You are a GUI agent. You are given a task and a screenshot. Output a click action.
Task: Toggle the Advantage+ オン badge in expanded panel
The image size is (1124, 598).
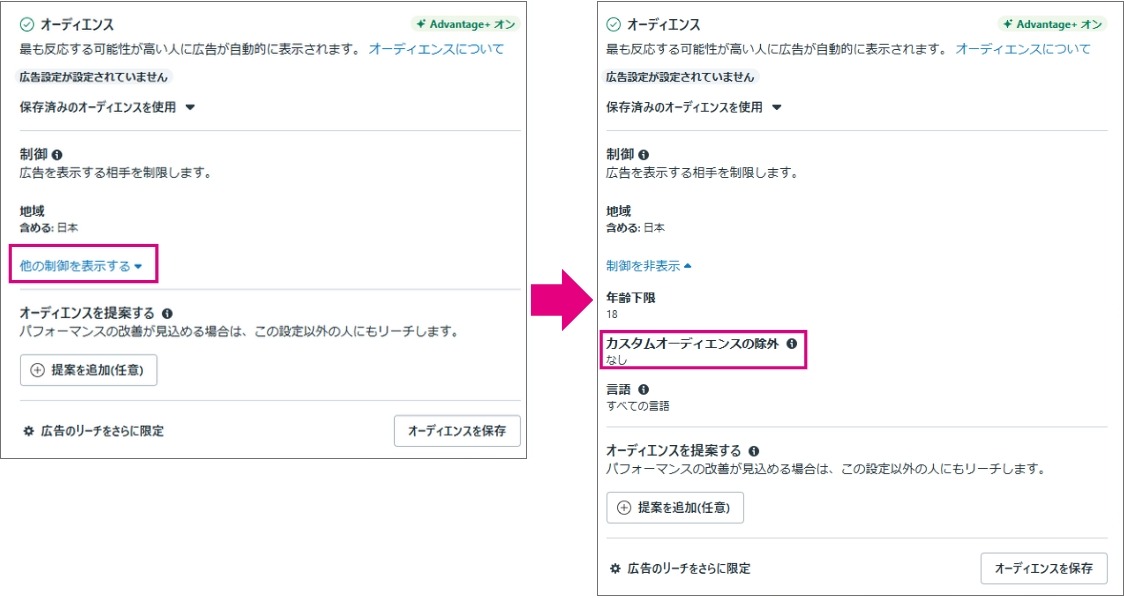point(1051,24)
